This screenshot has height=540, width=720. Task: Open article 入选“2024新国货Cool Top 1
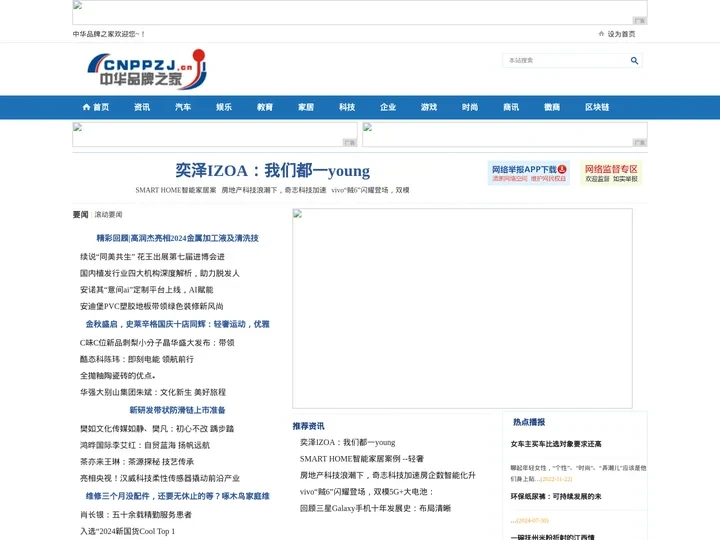(127, 531)
